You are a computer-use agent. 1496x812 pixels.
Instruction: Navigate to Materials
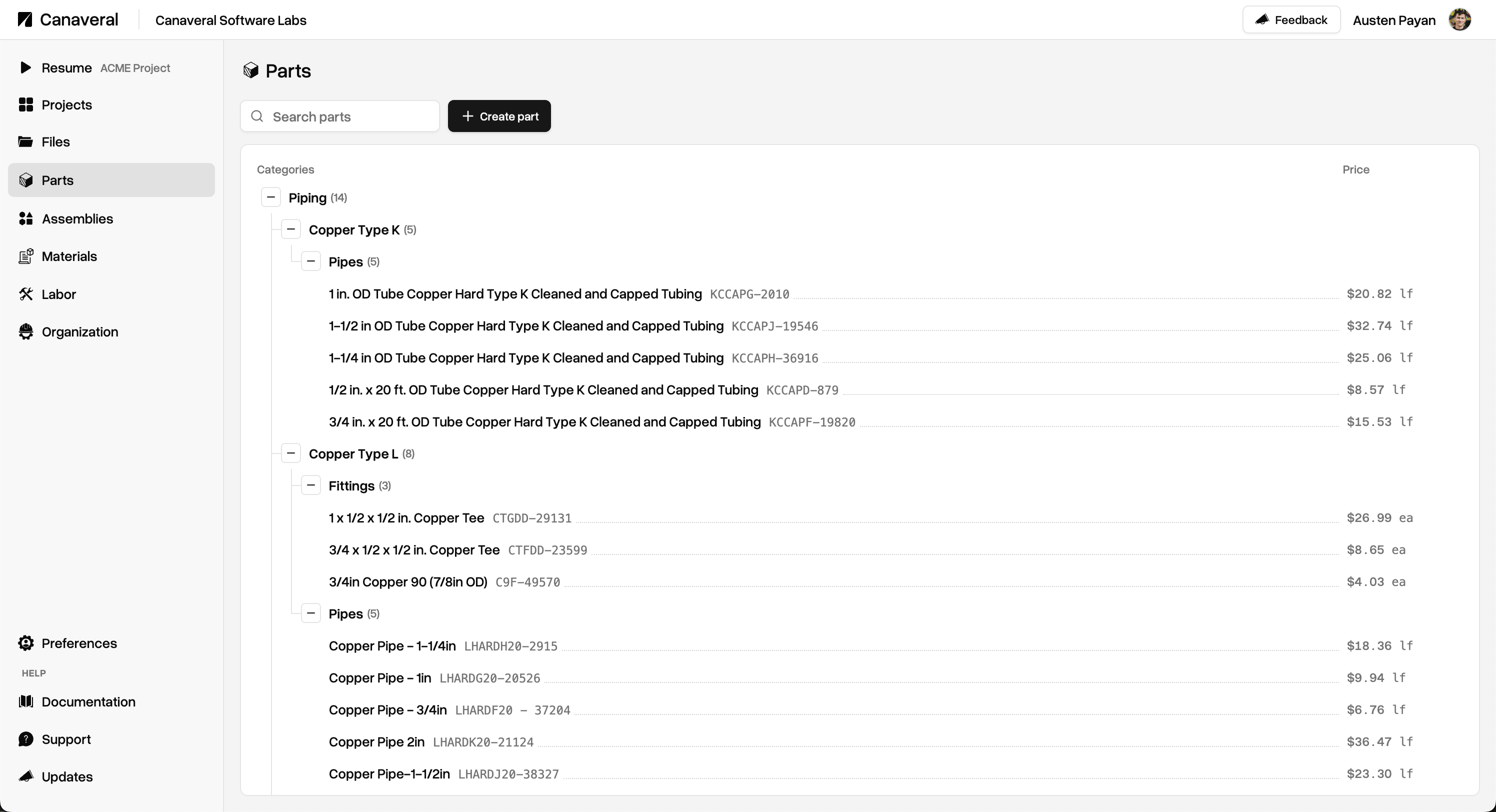111,256
